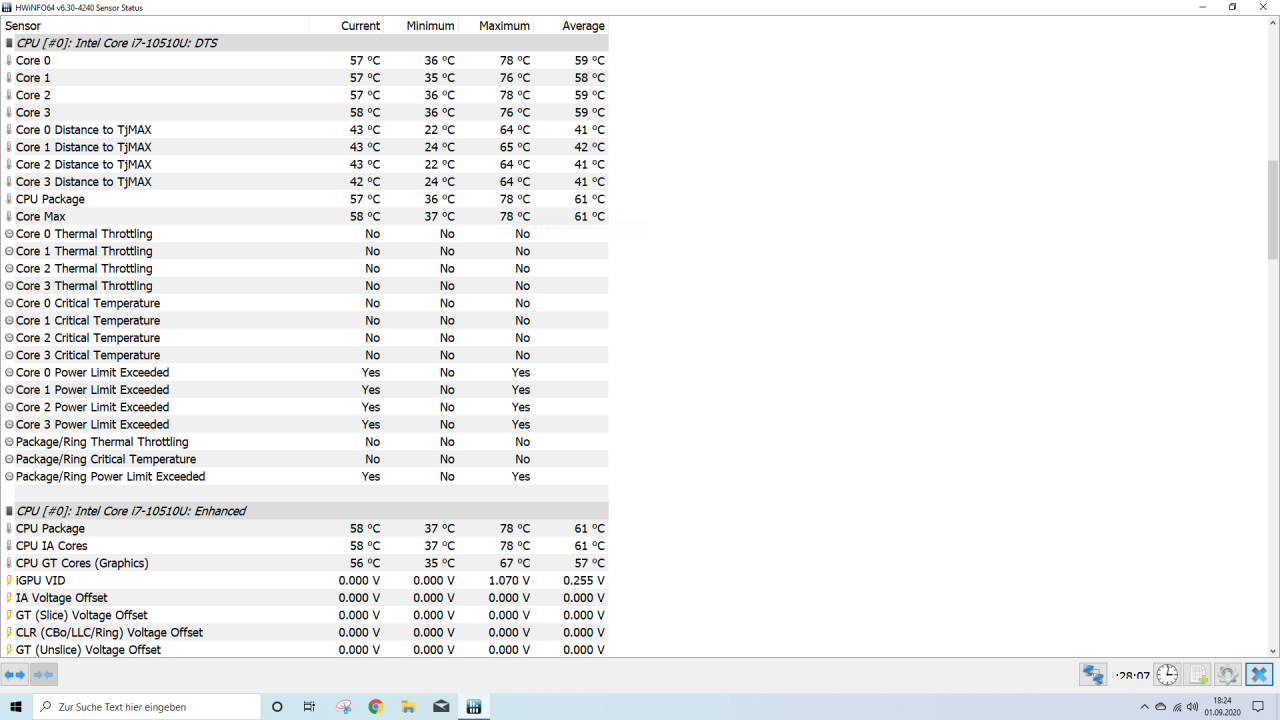Open File Explorer from taskbar
Viewport: 1280px width, 720px height.
point(408,707)
